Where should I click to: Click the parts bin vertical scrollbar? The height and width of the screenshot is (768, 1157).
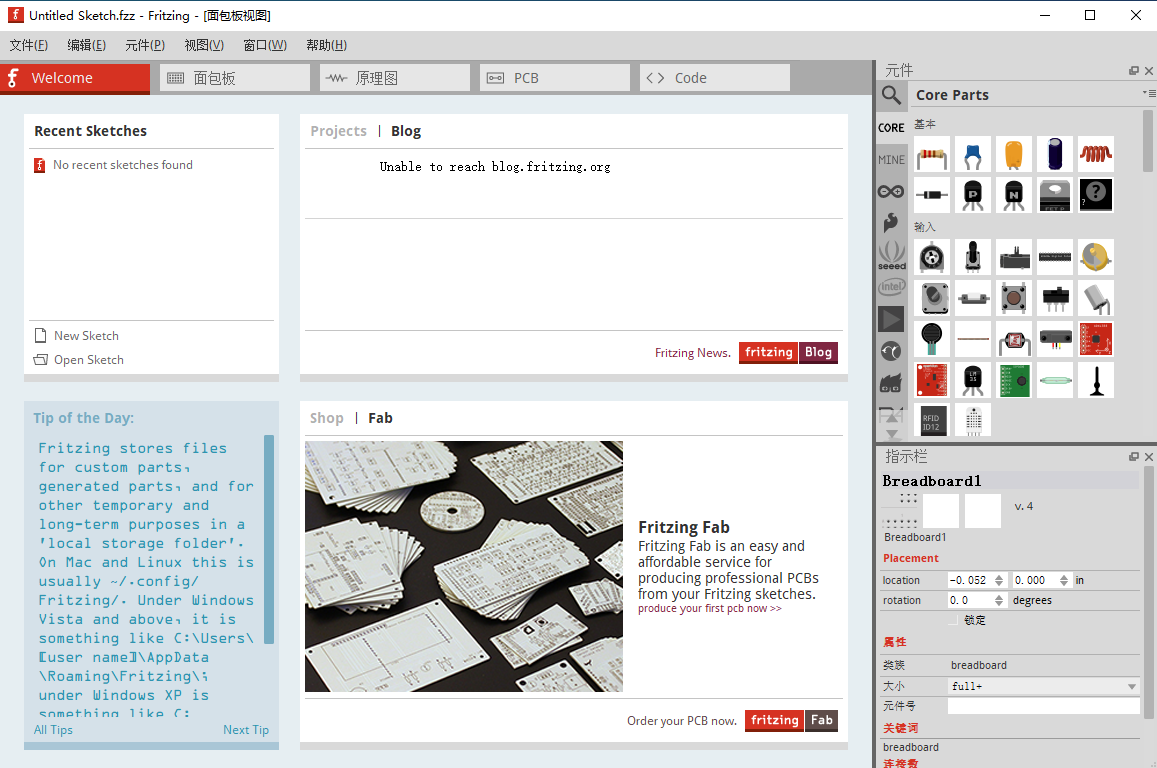[x=1147, y=142]
